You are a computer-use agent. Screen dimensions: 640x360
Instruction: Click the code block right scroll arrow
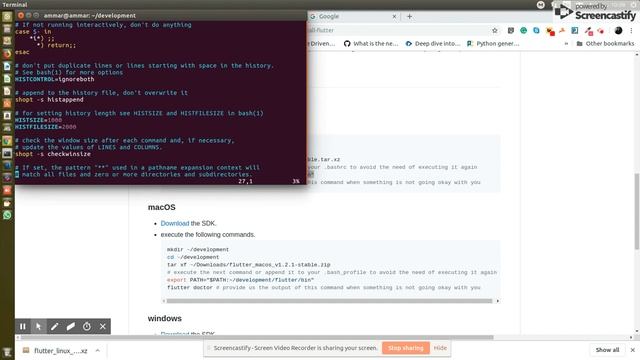click(498, 301)
